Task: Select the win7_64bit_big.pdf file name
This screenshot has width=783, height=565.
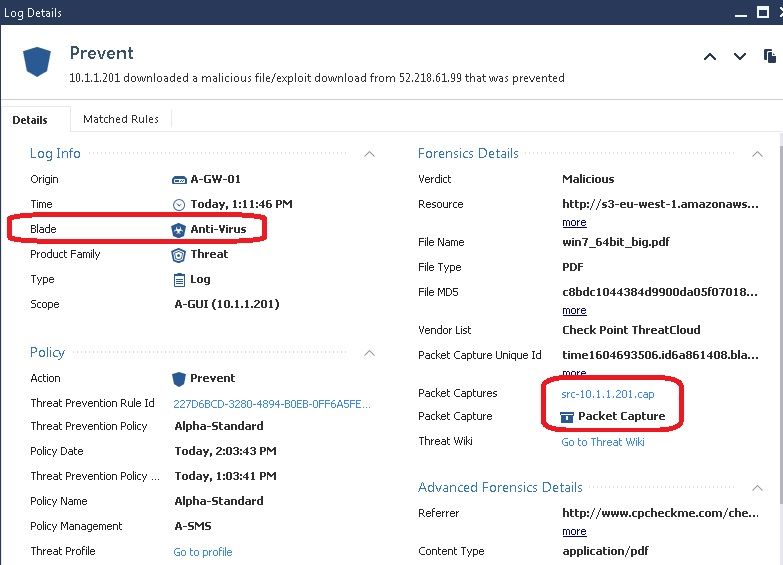Action: [x=616, y=242]
